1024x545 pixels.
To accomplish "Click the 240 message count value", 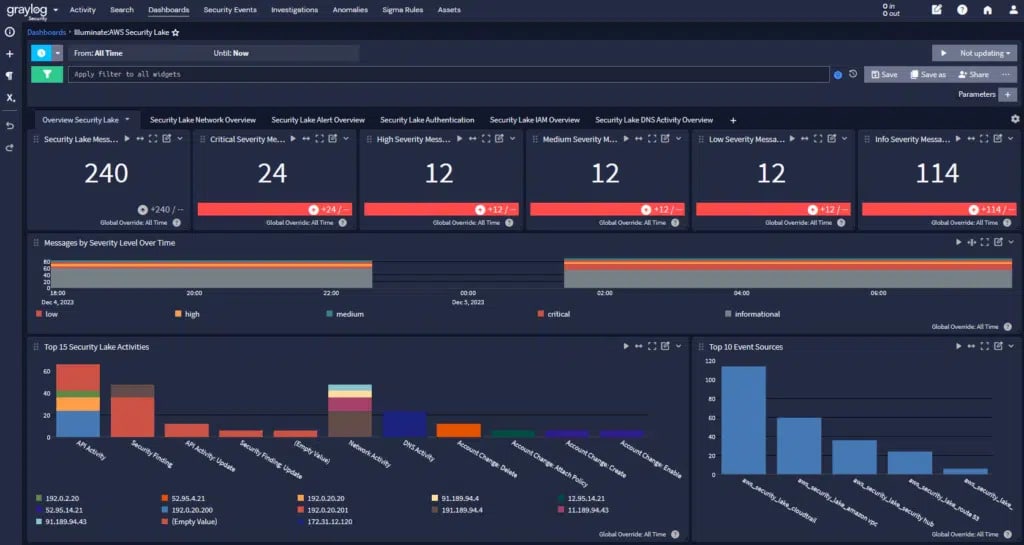I will [x=106, y=173].
